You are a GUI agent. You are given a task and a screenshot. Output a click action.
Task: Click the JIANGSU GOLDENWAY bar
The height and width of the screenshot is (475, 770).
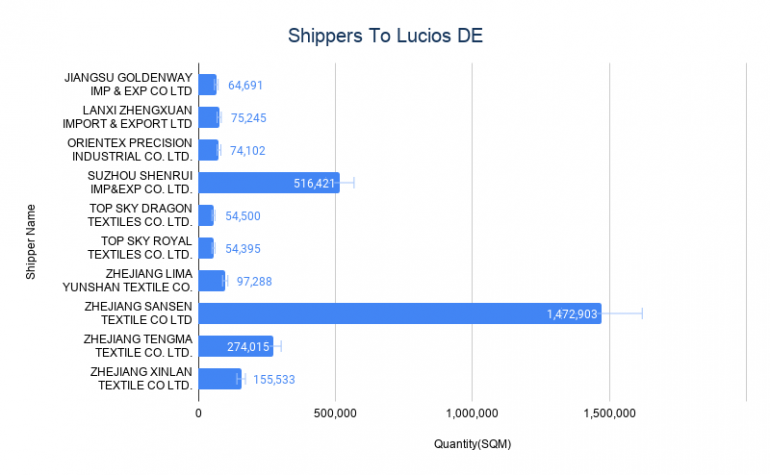pyautogui.click(x=207, y=84)
